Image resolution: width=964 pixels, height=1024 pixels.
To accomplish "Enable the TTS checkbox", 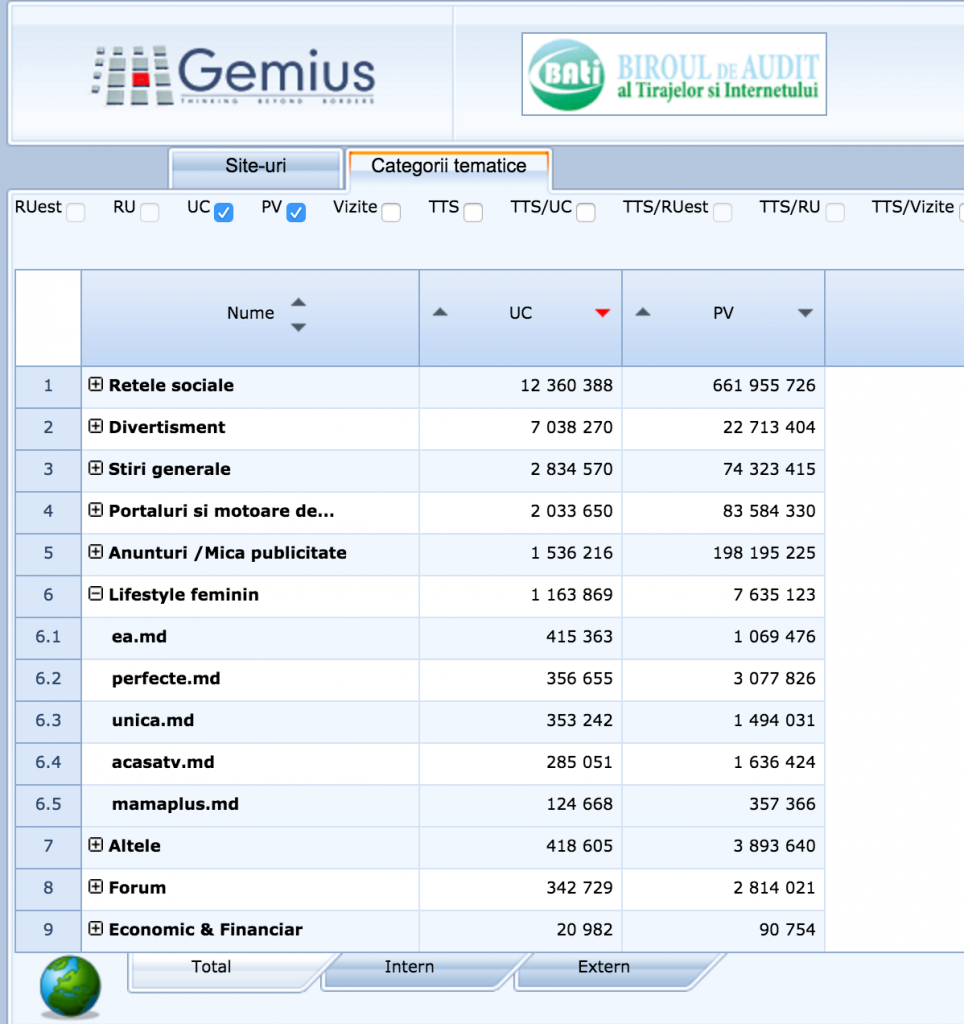I will [473, 212].
